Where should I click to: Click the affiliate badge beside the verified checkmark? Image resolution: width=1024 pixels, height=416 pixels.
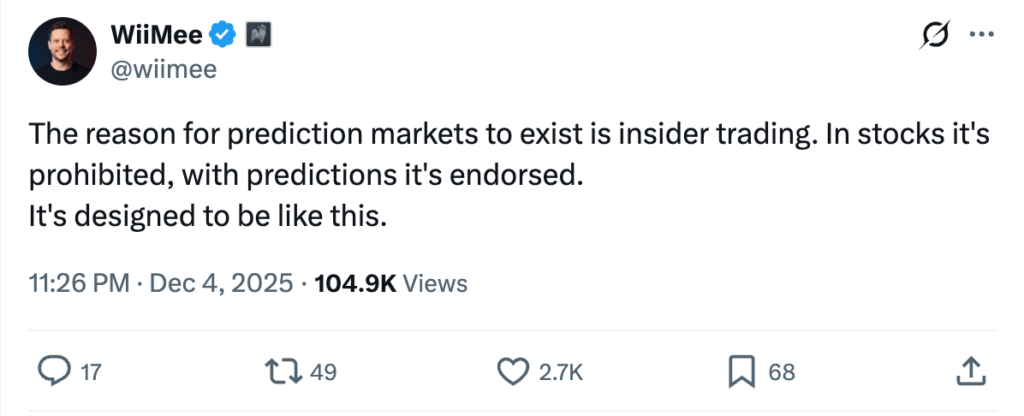tap(258, 36)
